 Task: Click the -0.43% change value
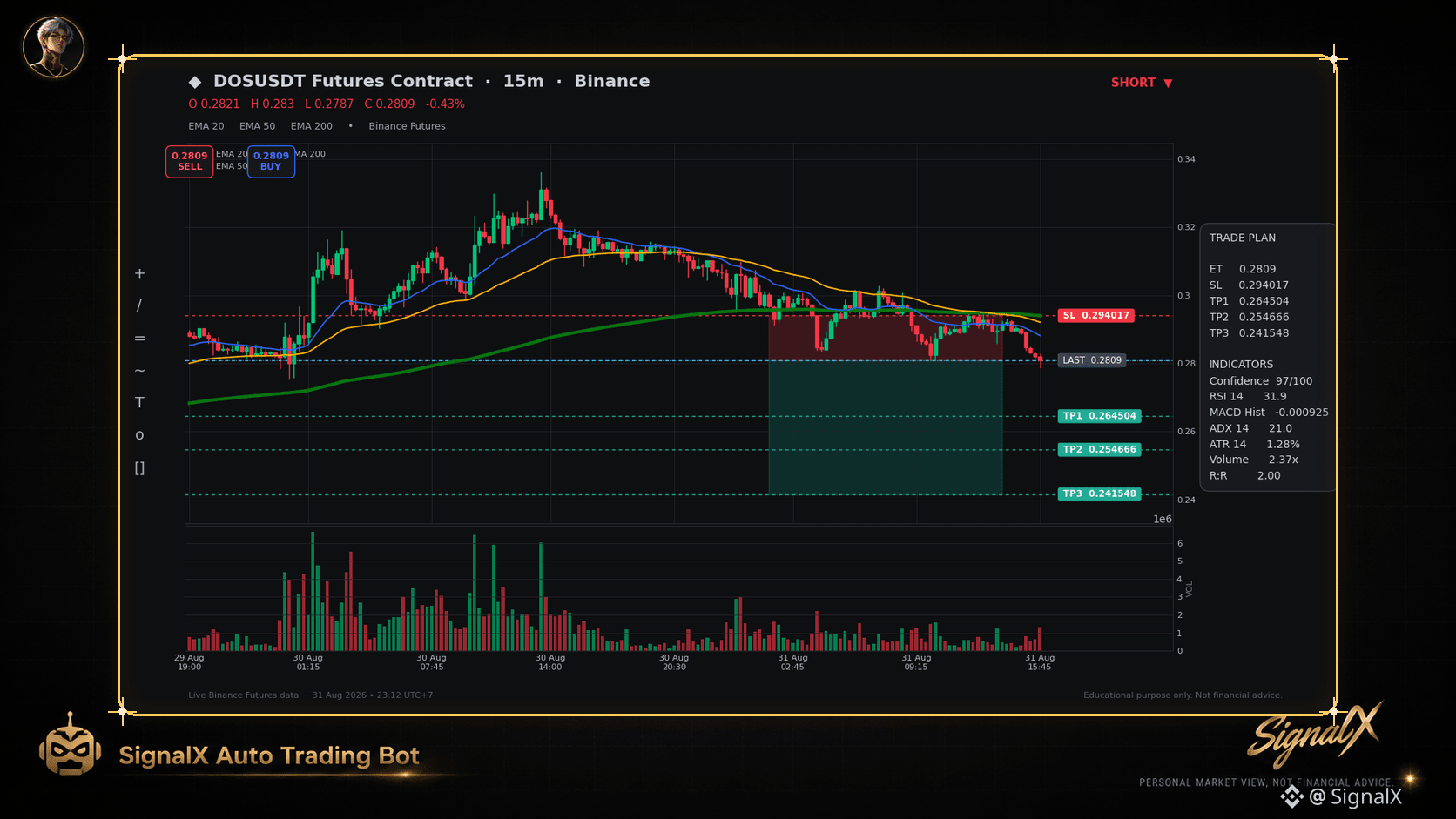(445, 104)
